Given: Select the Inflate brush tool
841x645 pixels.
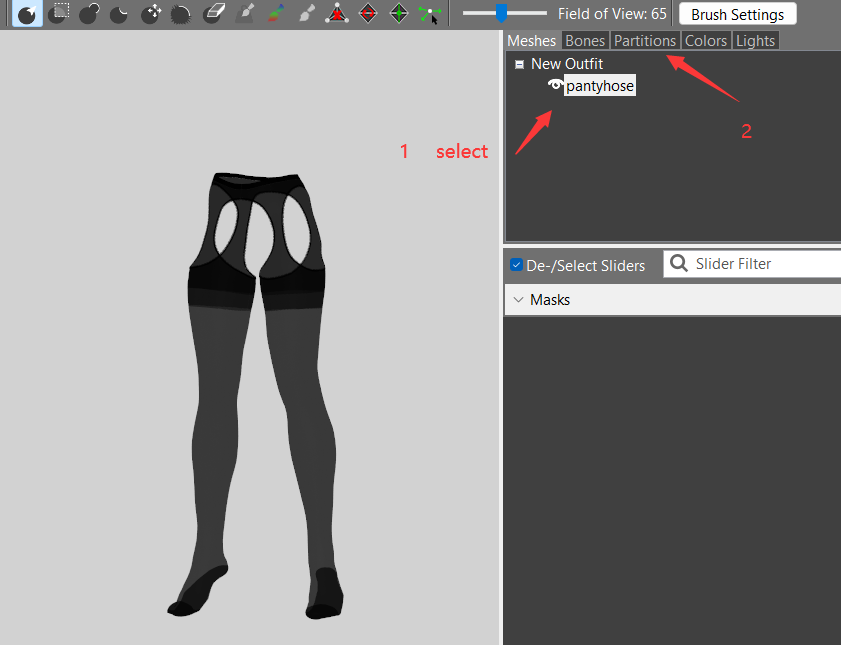Looking at the screenshot, I should (88, 13).
